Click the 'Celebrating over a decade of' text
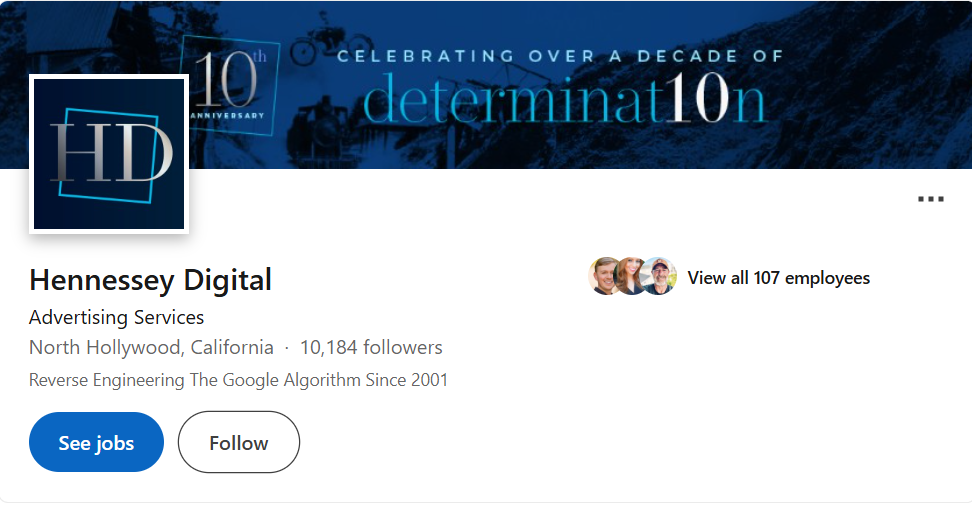The width and height of the screenshot is (972, 506). (x=560, y=56)
